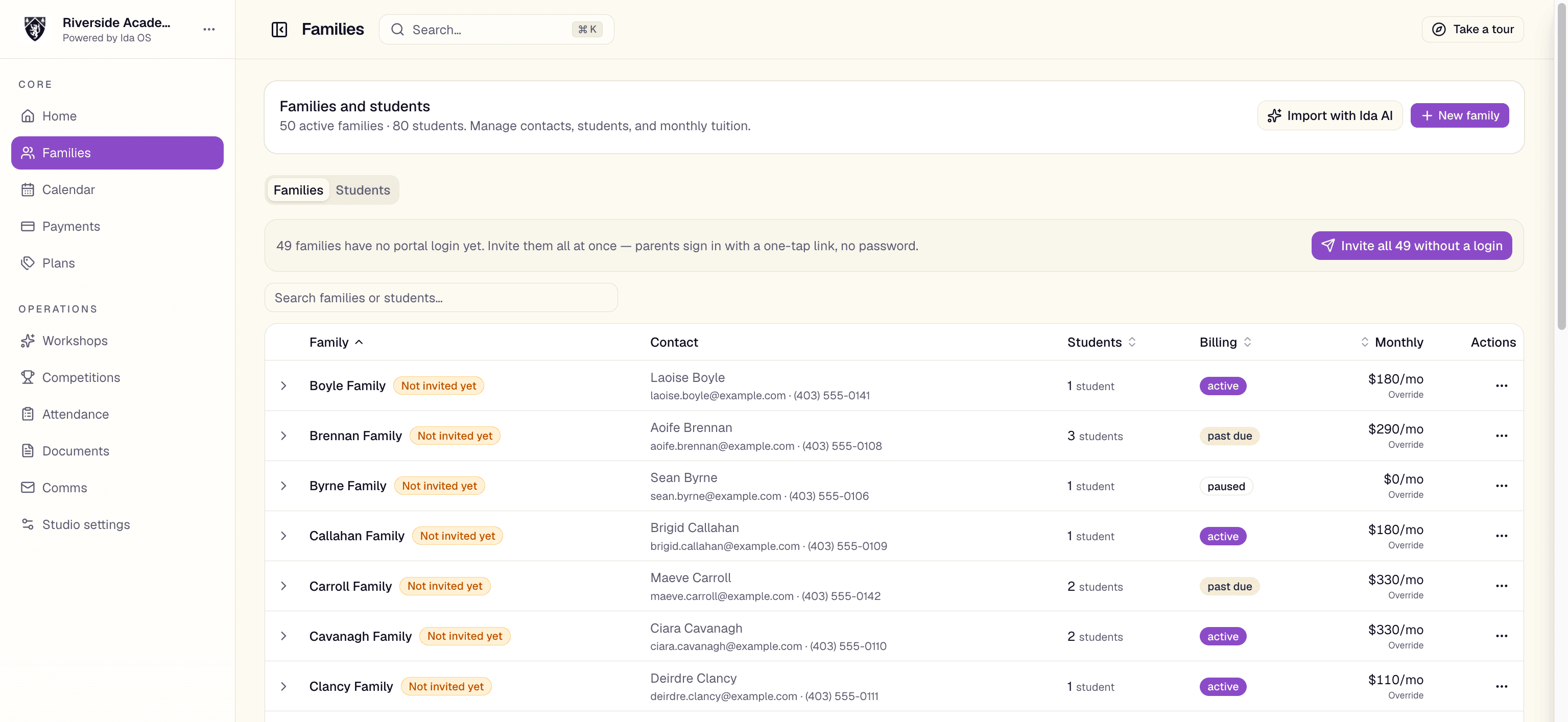Click the paused billing badge for Byrne Family
The image size is (1568, 722).
click(x=1226, y=486)
